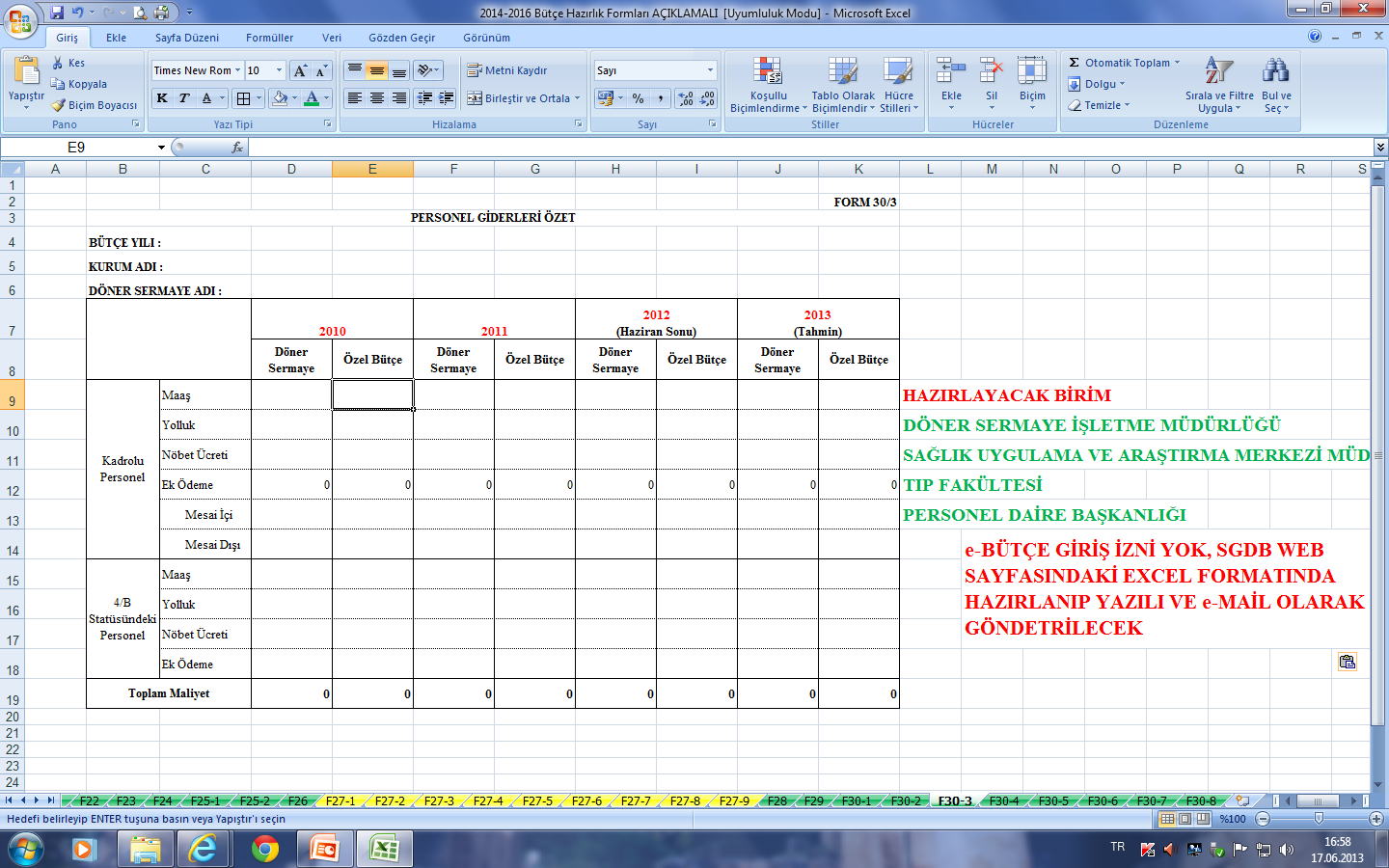Save the workbook from Quick Access toolbar

click(57, 13)
